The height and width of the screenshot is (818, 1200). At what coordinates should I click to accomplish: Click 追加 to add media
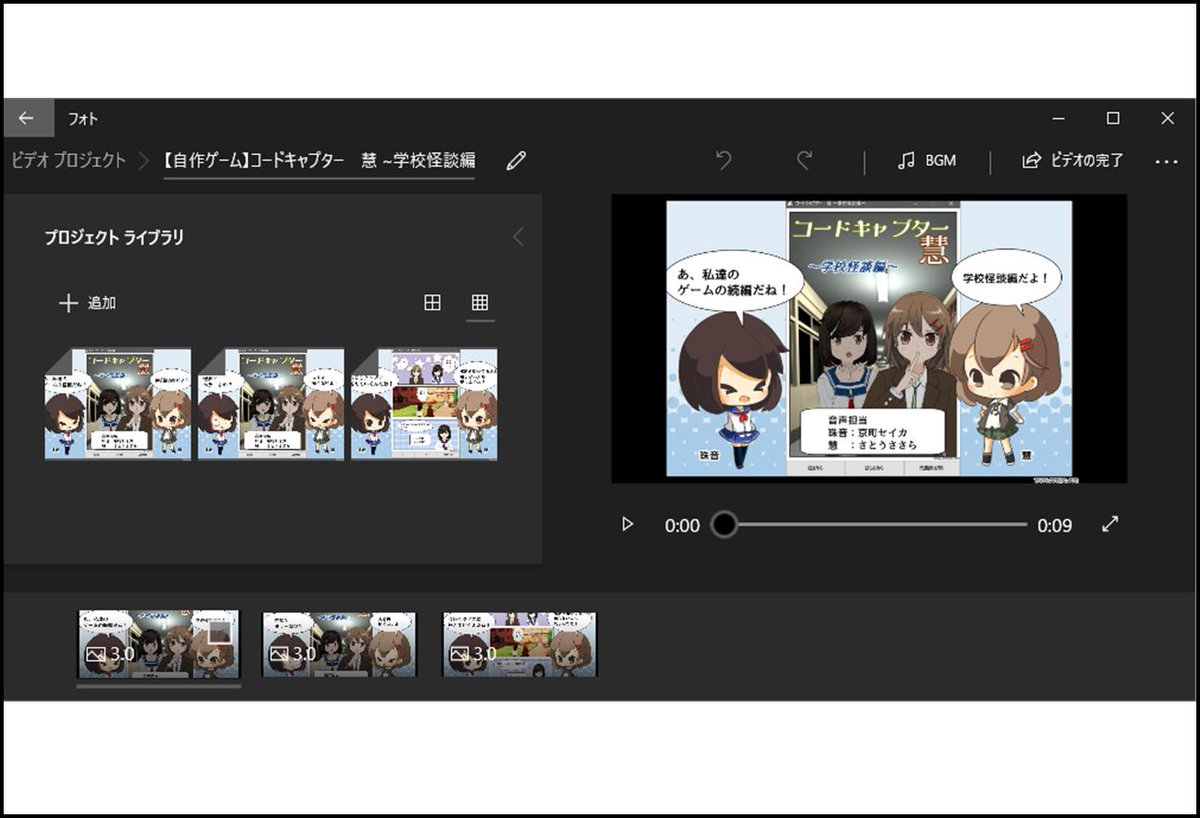(x=88, y=303)
